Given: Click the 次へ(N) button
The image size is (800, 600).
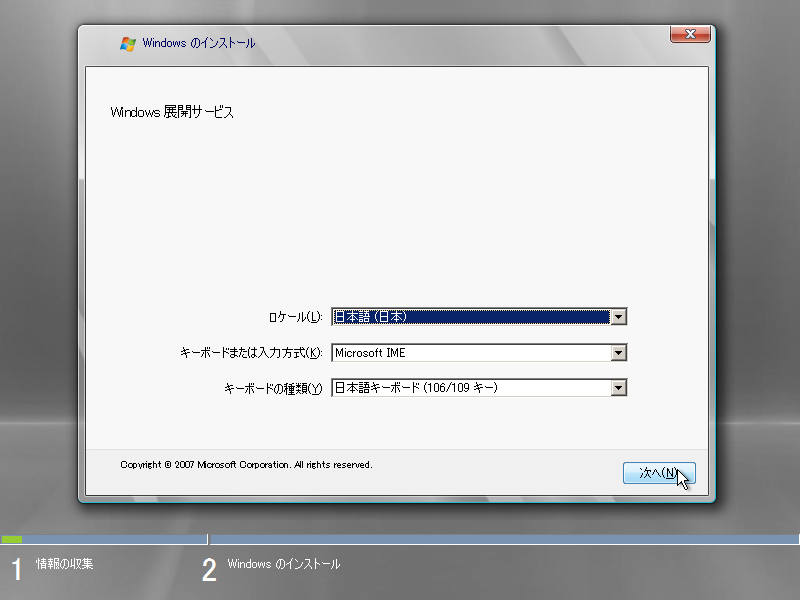Looking at the screenshot, I should (659, 473).
